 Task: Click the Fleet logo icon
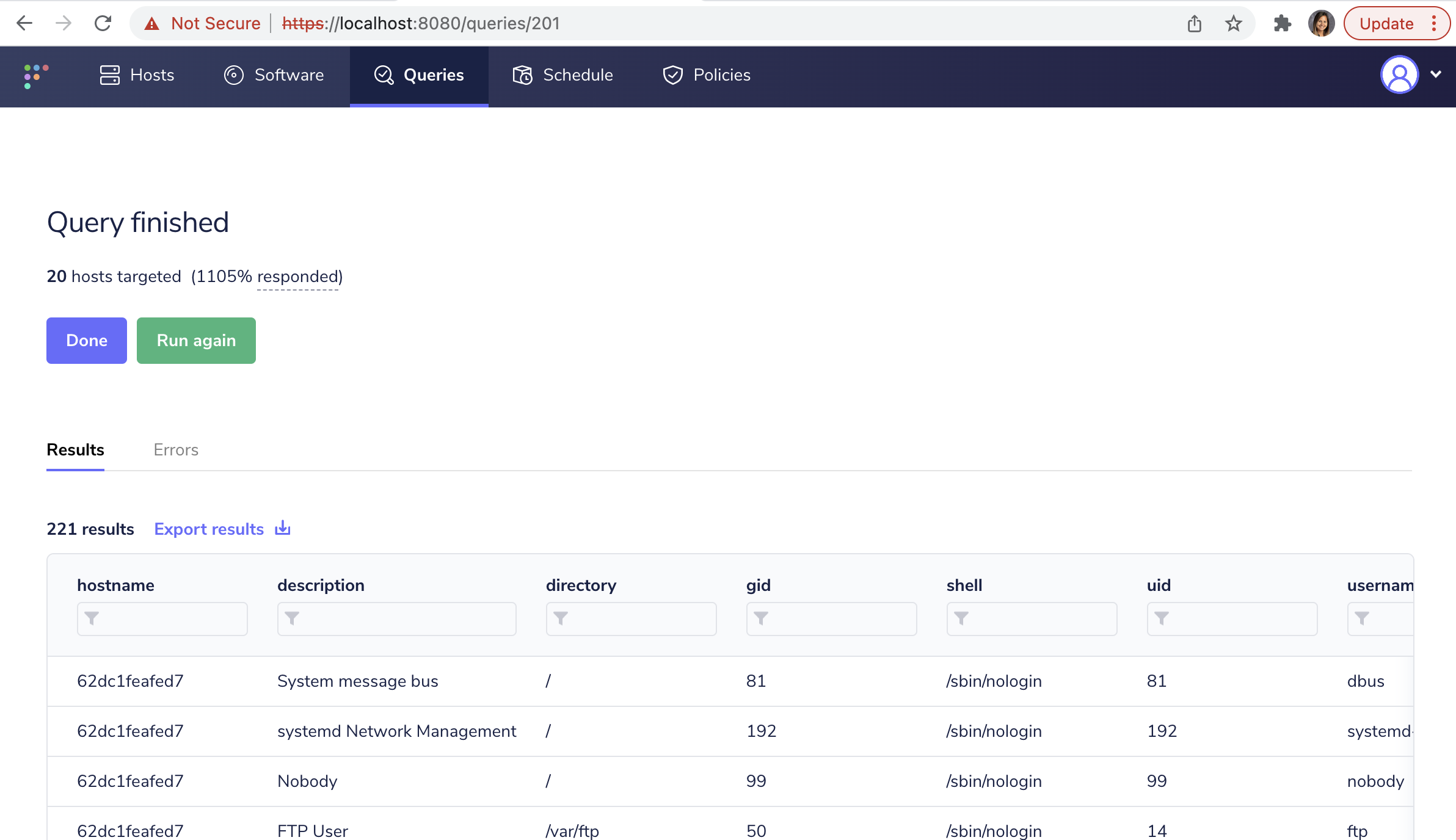(36, 76)
